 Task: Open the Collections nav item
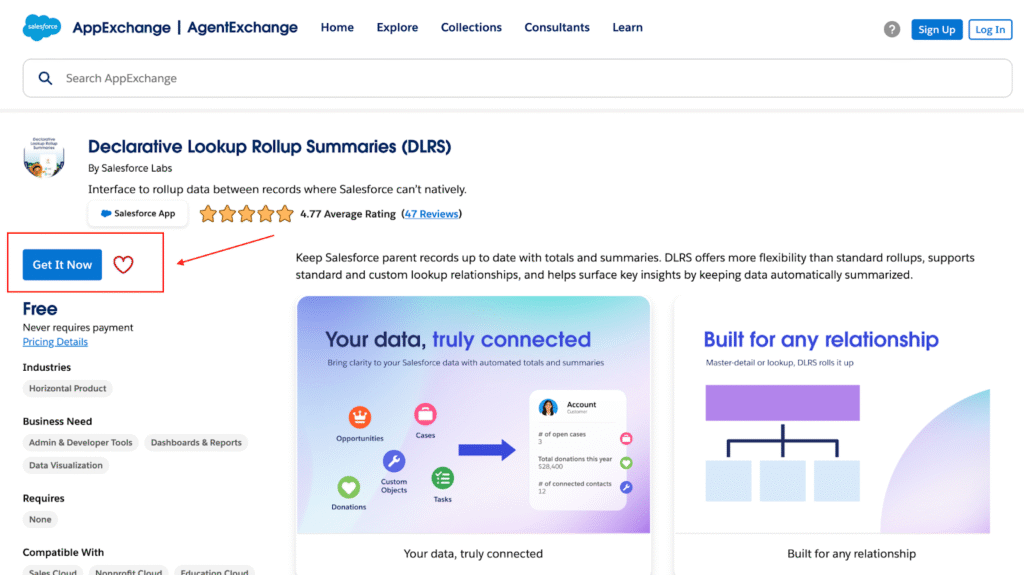(x=471, y=27)
